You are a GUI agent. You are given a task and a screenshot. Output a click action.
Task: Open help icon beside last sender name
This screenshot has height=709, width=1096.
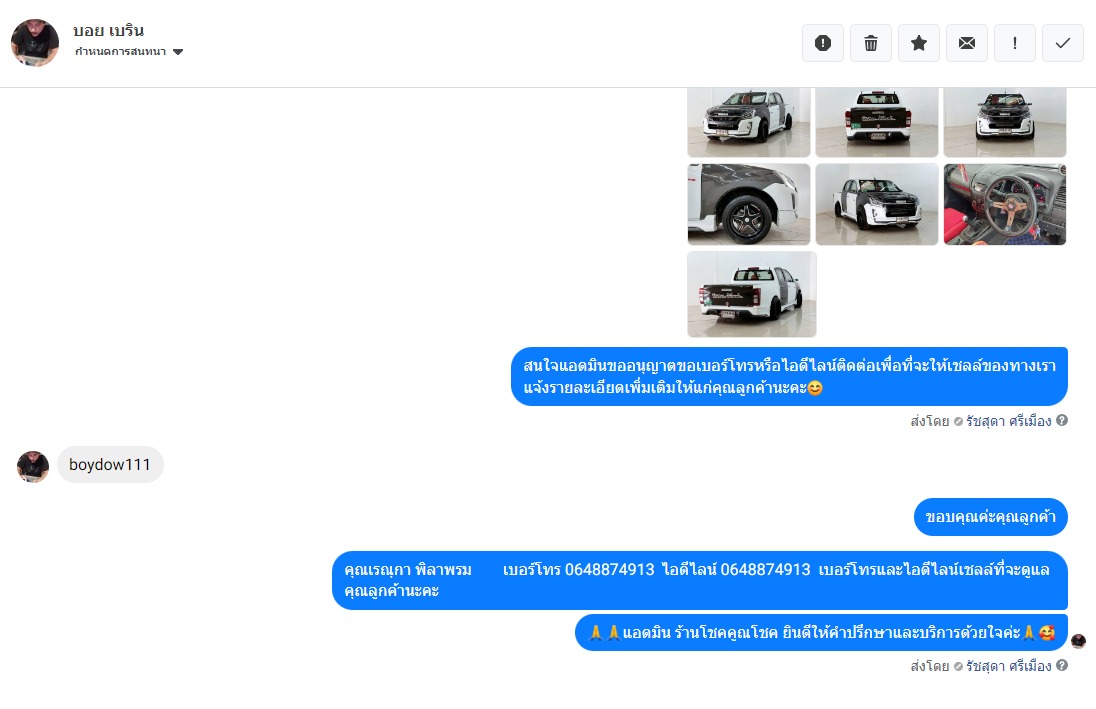1062,665
